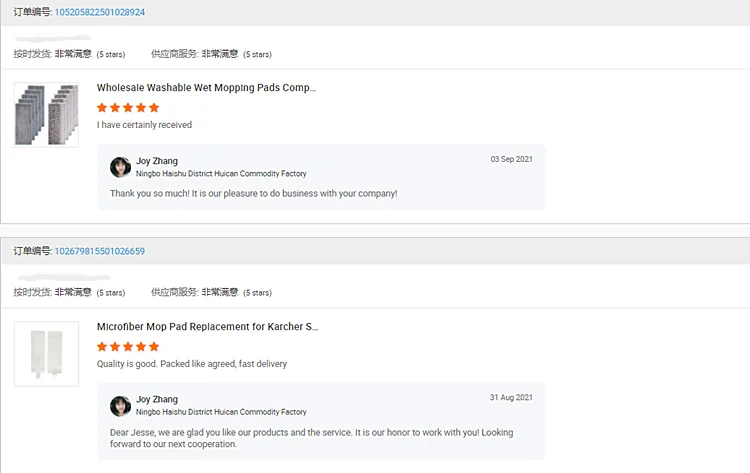Image resolution: width=750 pixels, height=473 pixels.
Task: Click the star rating above "Quality is good"
Action: [x=127, y=346]
